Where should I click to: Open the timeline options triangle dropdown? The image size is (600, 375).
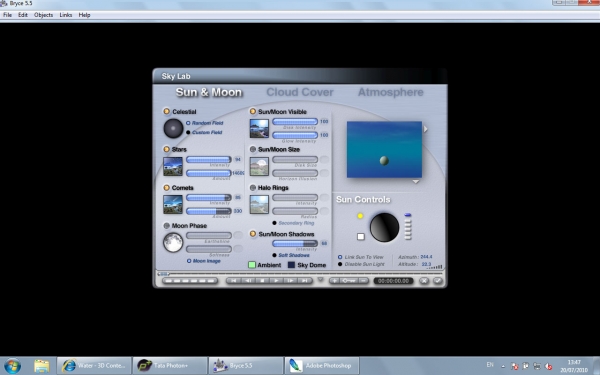click(320, 280)
